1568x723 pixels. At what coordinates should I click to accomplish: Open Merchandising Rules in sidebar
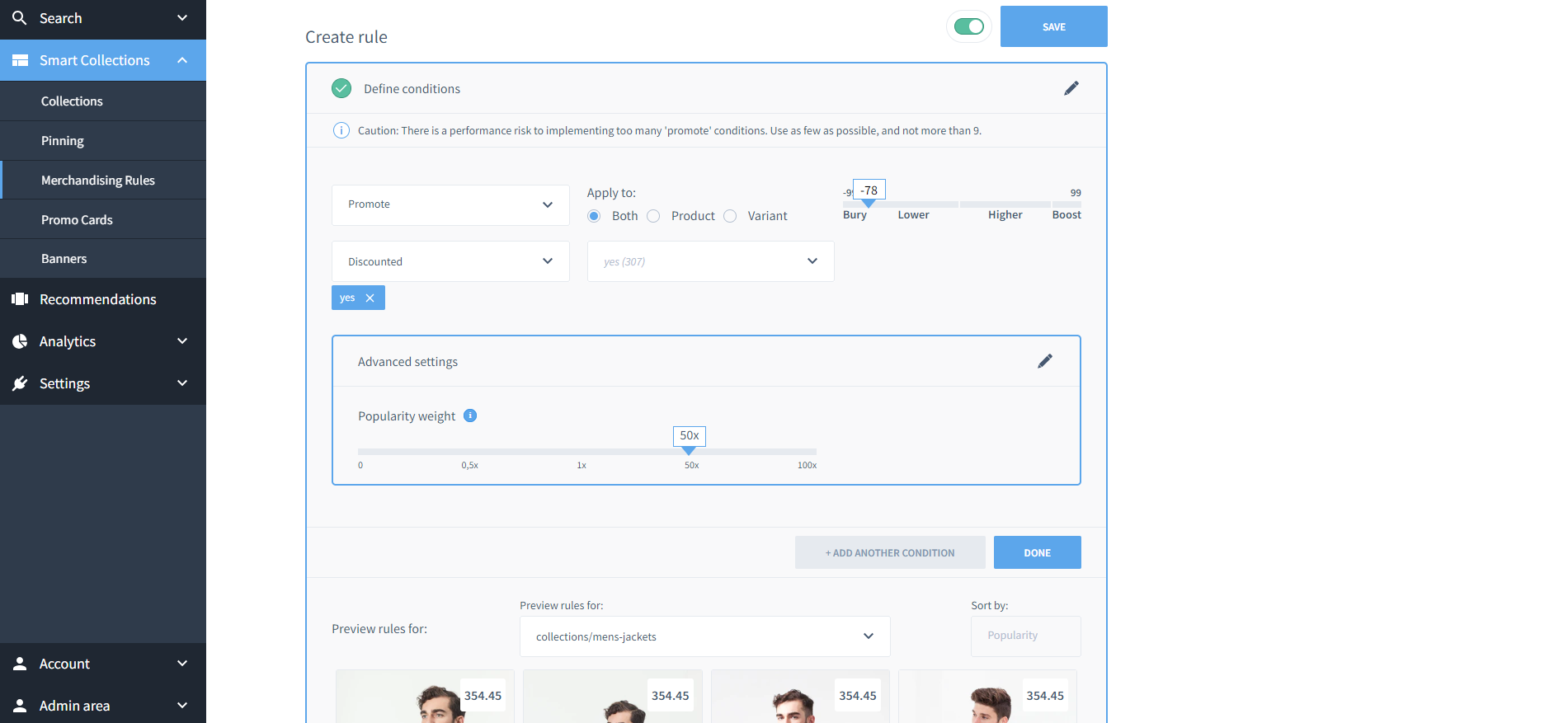coord(103,180)
